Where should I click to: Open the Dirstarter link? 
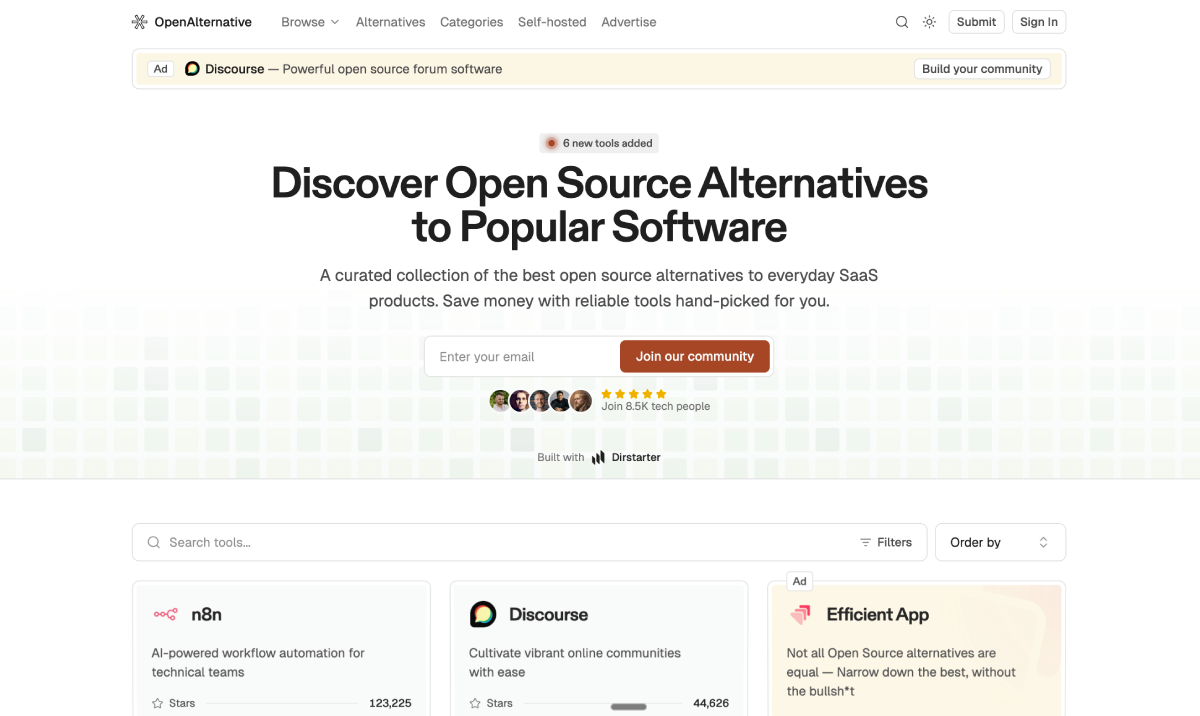[x=636, y=458]
